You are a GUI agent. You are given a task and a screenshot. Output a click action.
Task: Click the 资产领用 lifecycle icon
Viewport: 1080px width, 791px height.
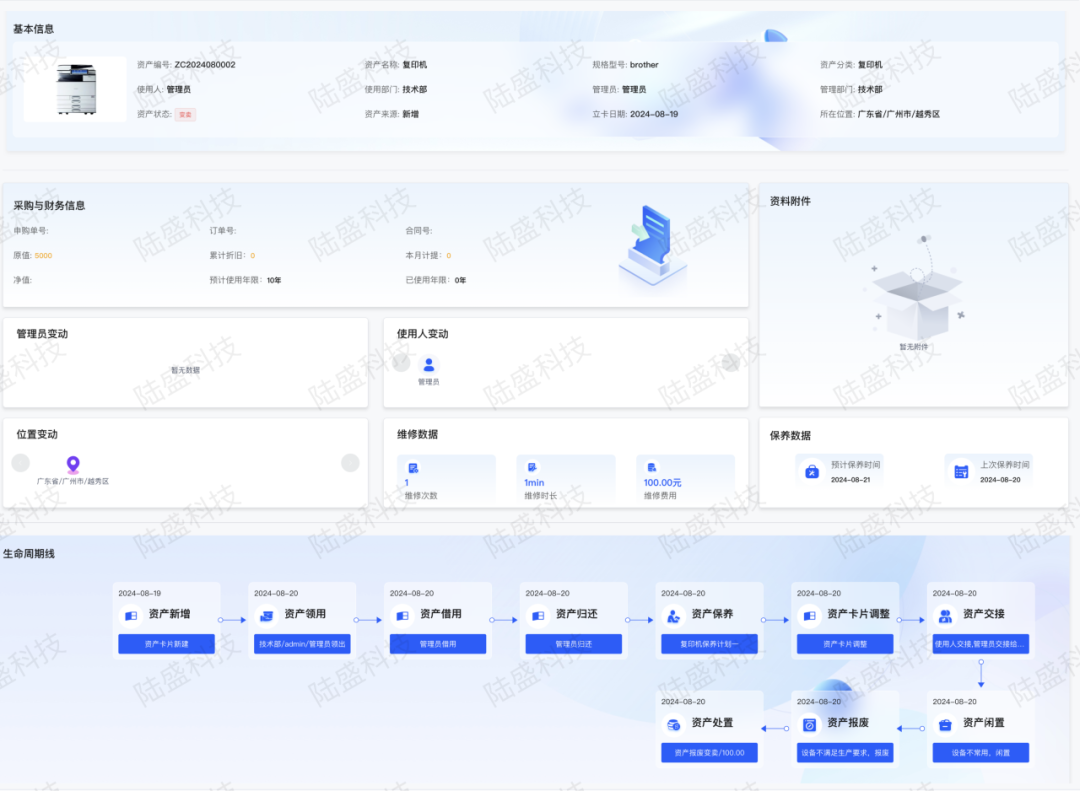tap(266, 615)
